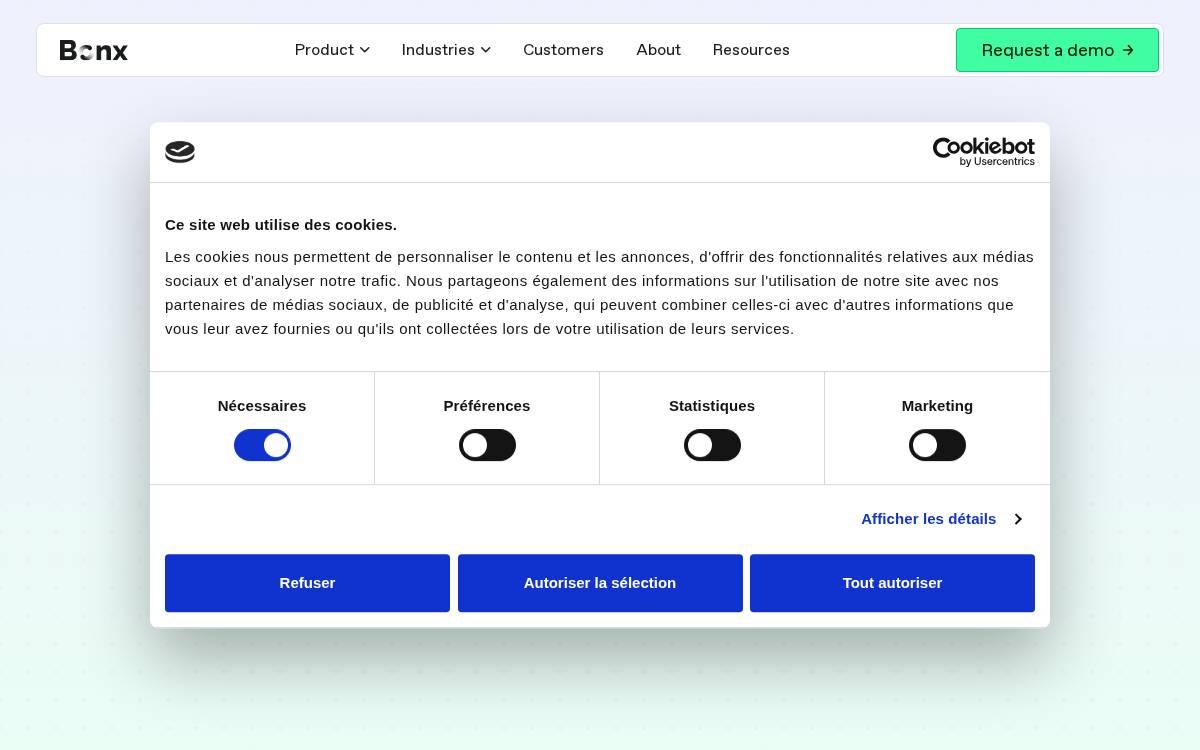
Task: Enable the Préférences cookies switch
Action: [x=487, y=445]
